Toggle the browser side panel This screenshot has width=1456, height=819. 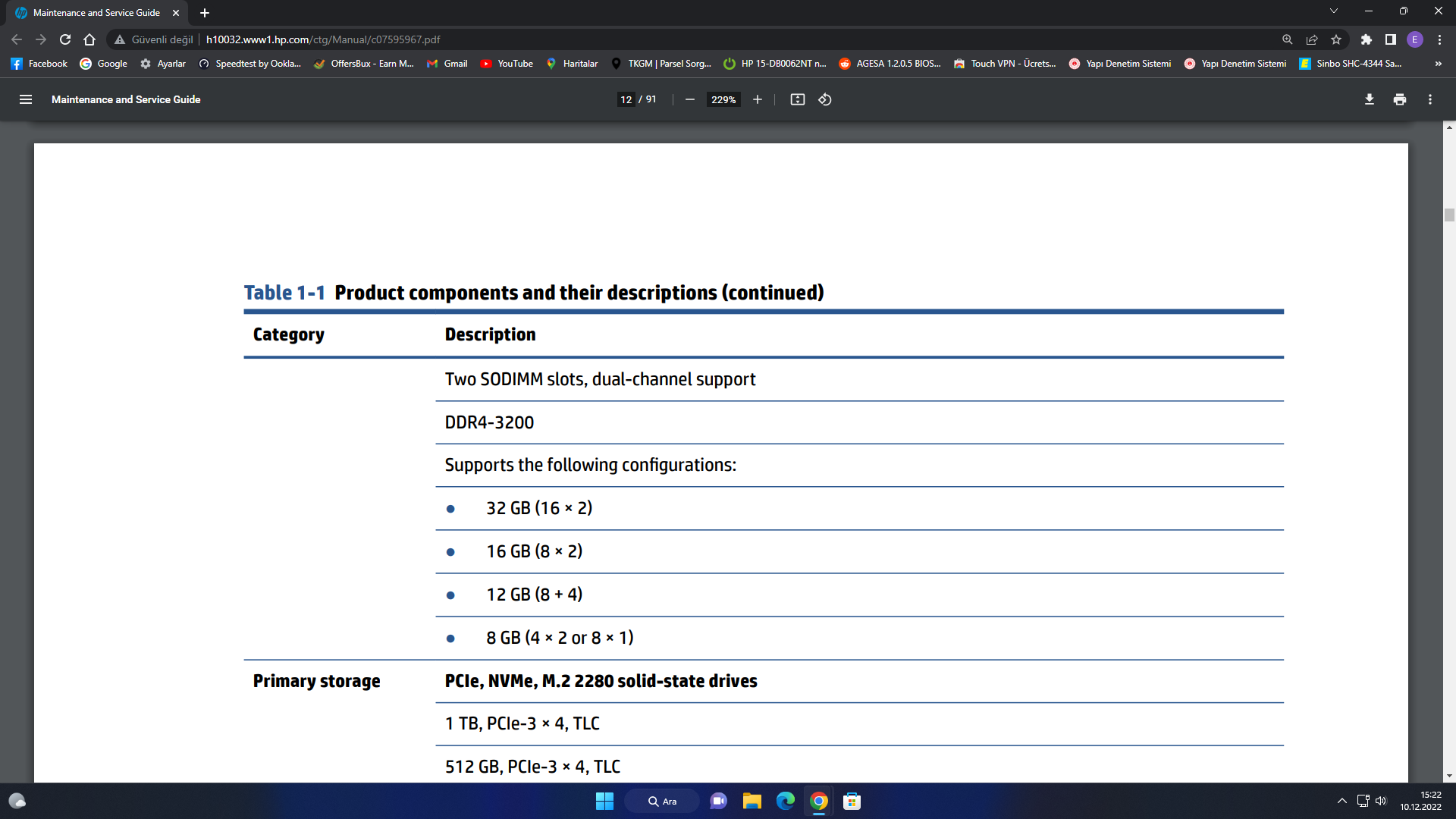[x=1391, y=39]
